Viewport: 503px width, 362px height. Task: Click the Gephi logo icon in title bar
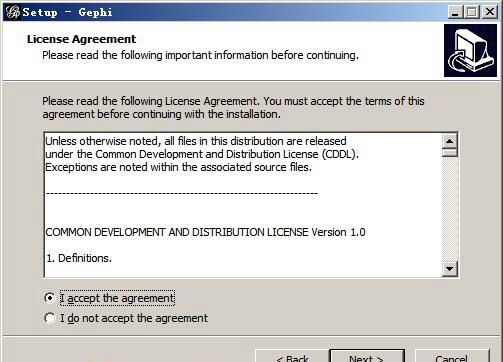13,12
